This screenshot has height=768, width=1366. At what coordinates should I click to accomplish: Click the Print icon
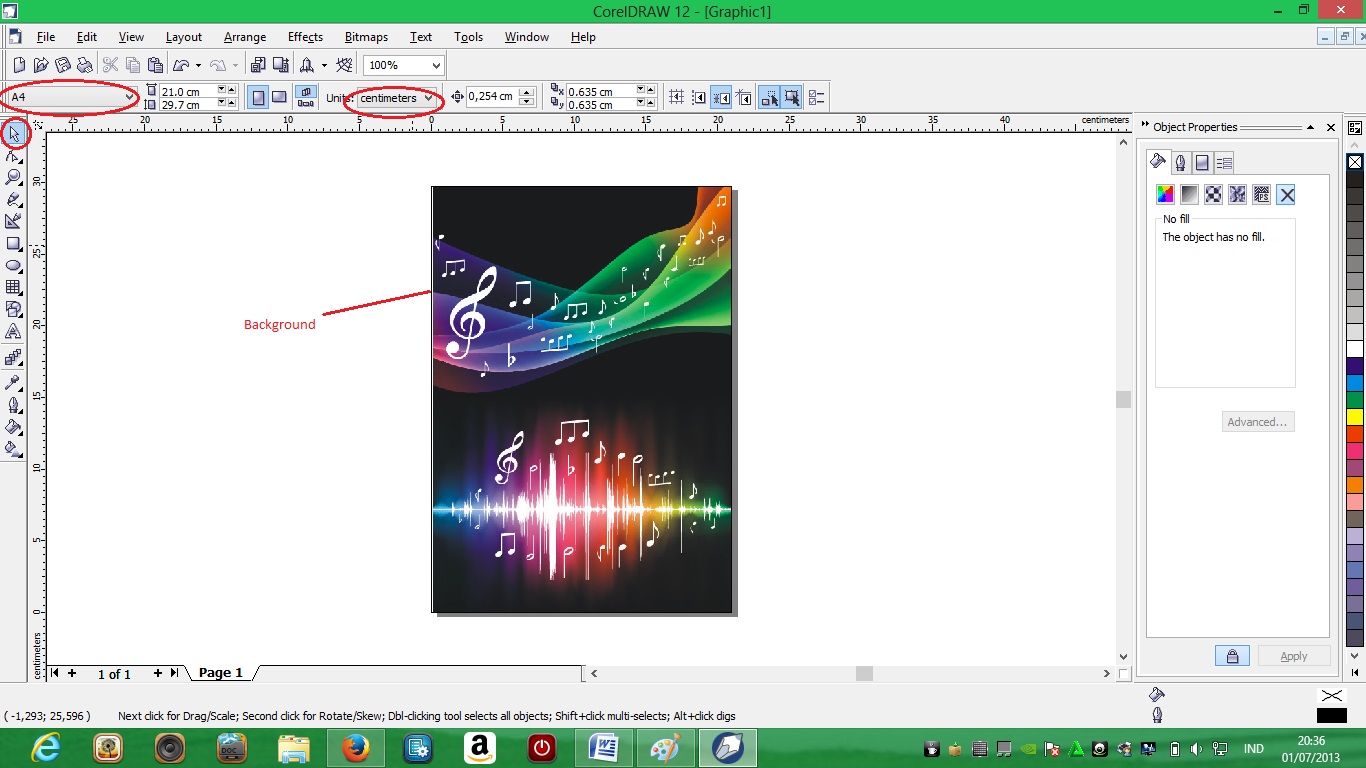tap(85, 65)
